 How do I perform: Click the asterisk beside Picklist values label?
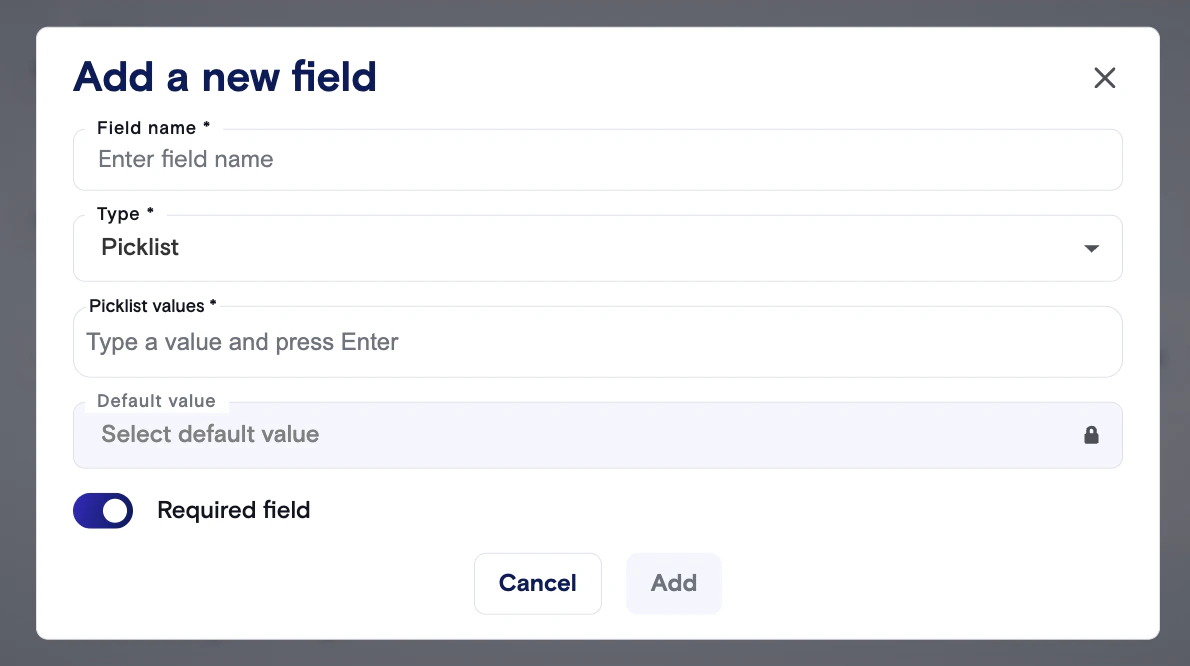213,305
